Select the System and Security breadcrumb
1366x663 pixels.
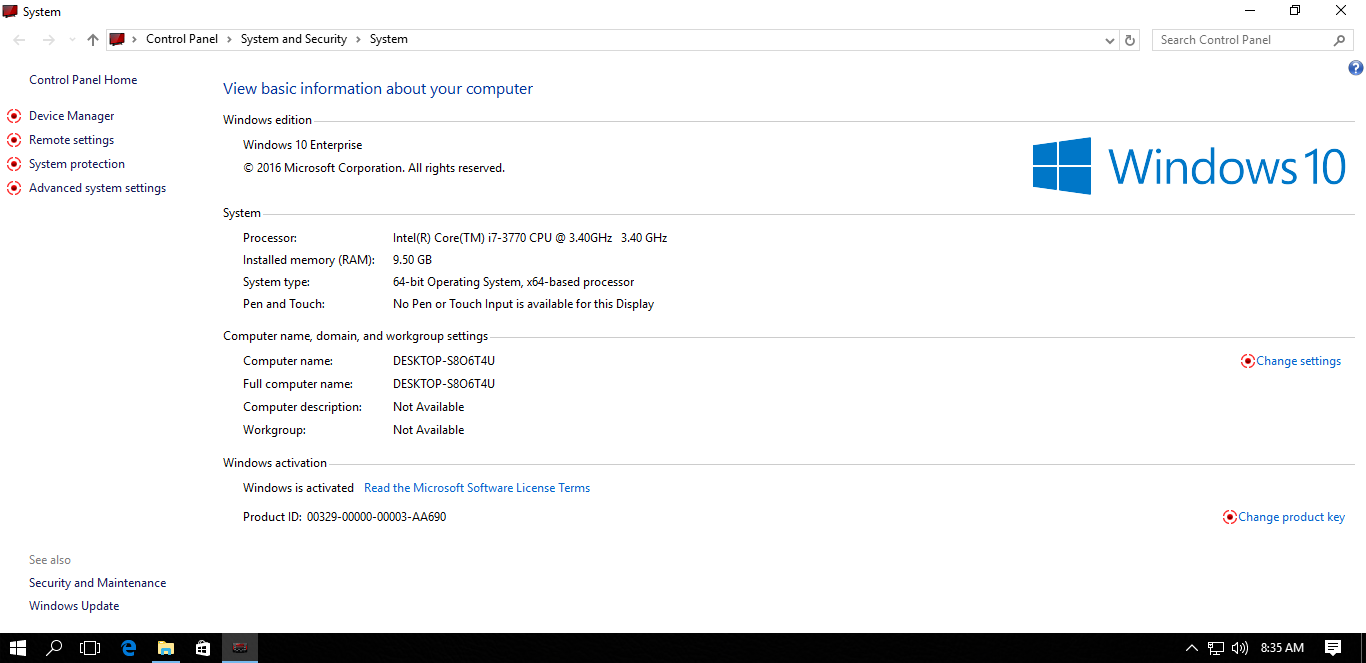[x=294, y=39]
